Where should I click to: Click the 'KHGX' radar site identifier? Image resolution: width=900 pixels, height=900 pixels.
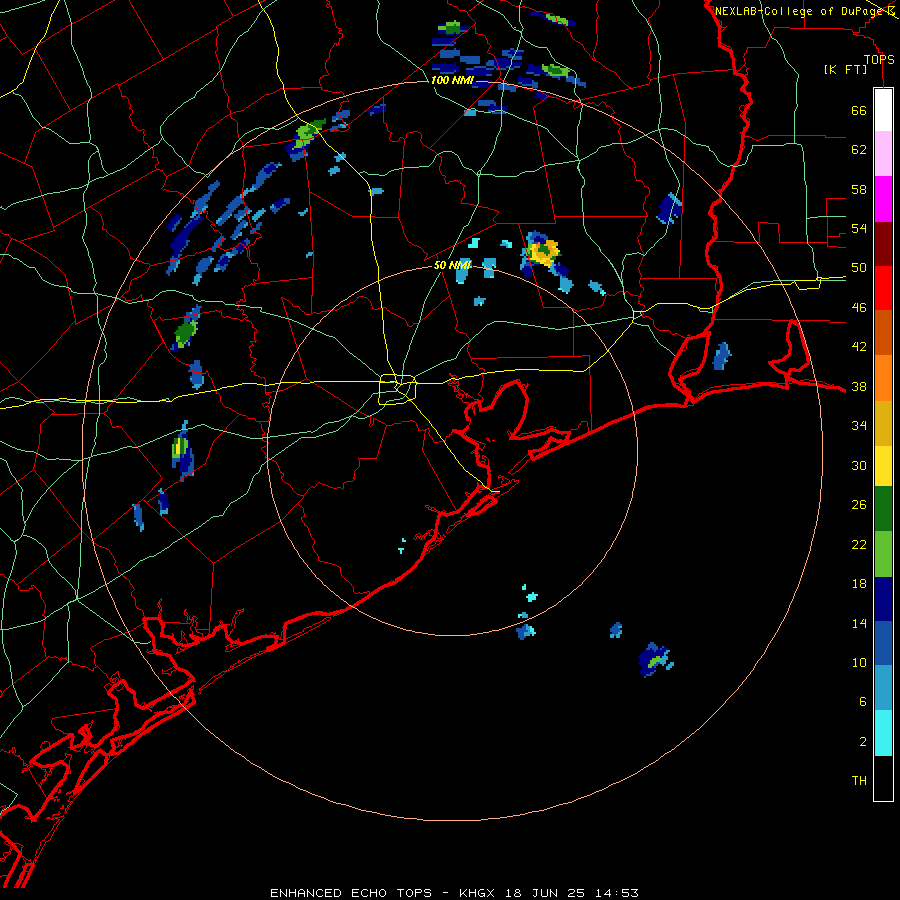click(x=479, y=893)
